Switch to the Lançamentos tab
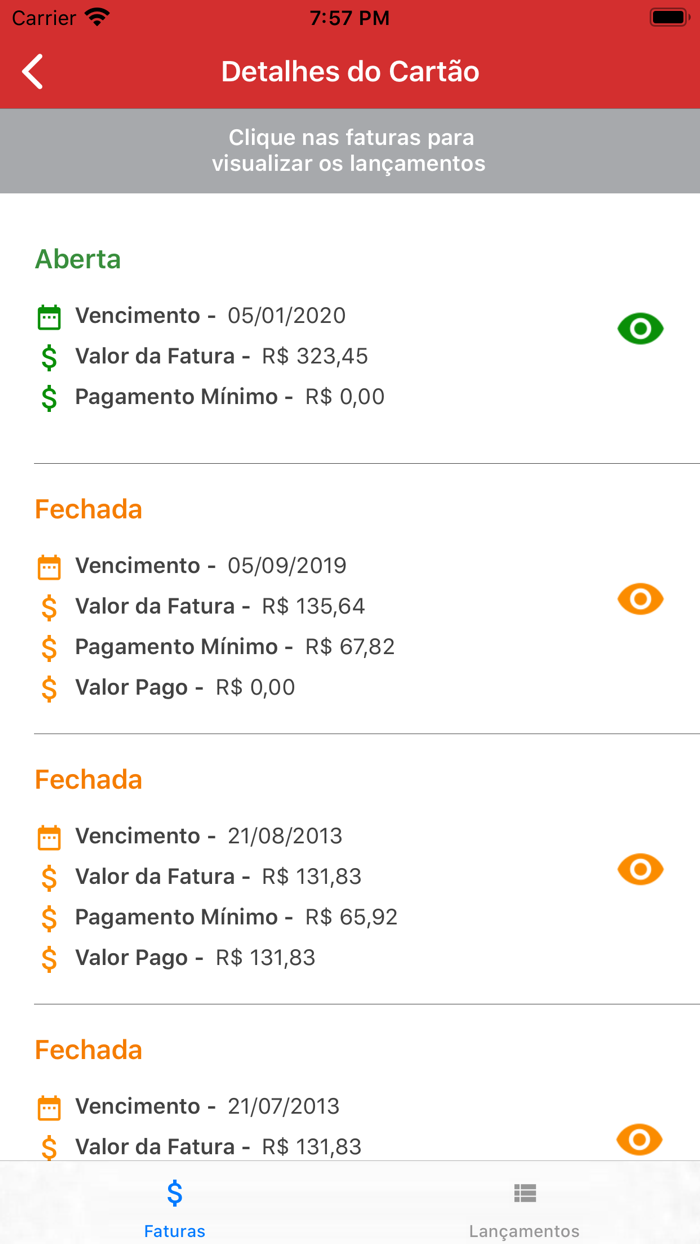 (x=524, y=1204)
